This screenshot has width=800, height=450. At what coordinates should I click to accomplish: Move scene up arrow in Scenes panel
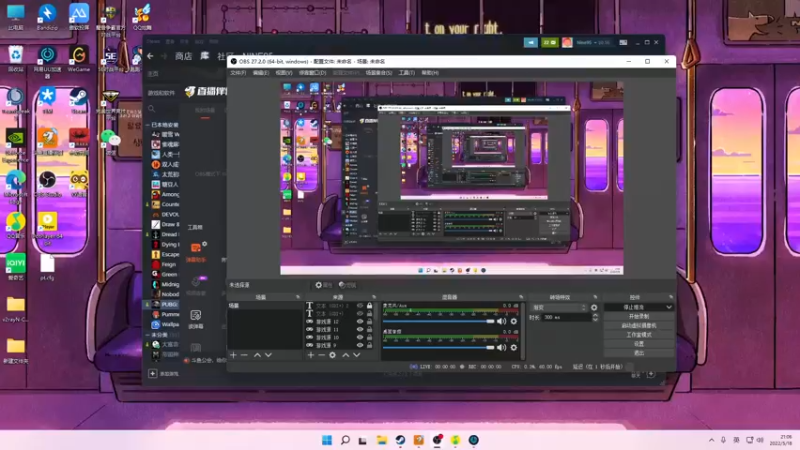[x=257, y=355]
